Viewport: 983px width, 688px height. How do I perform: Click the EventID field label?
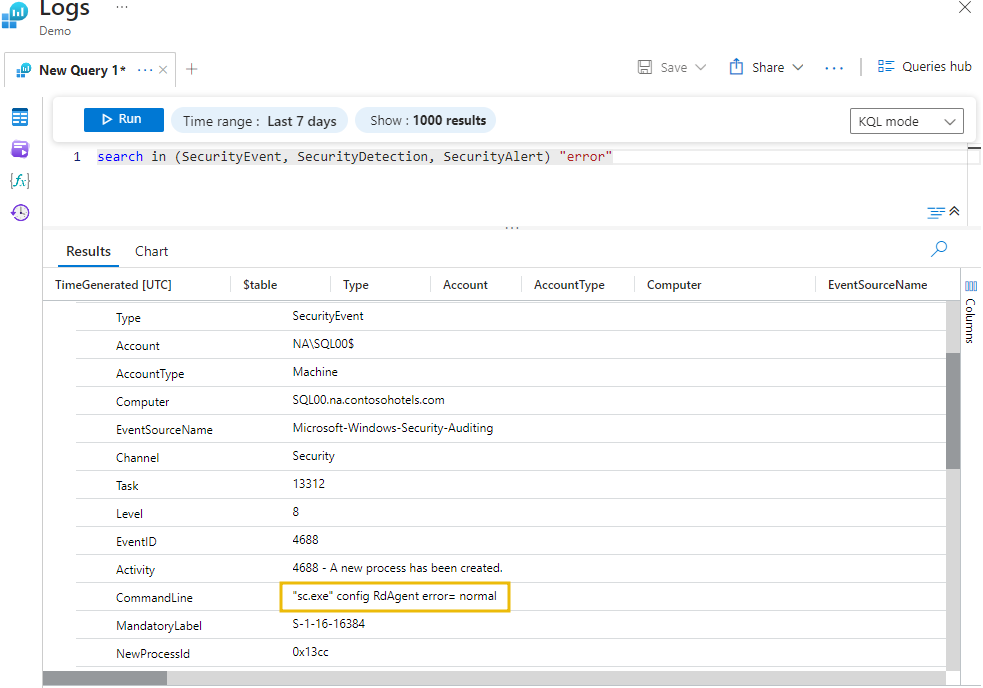(x=136, y=542)
